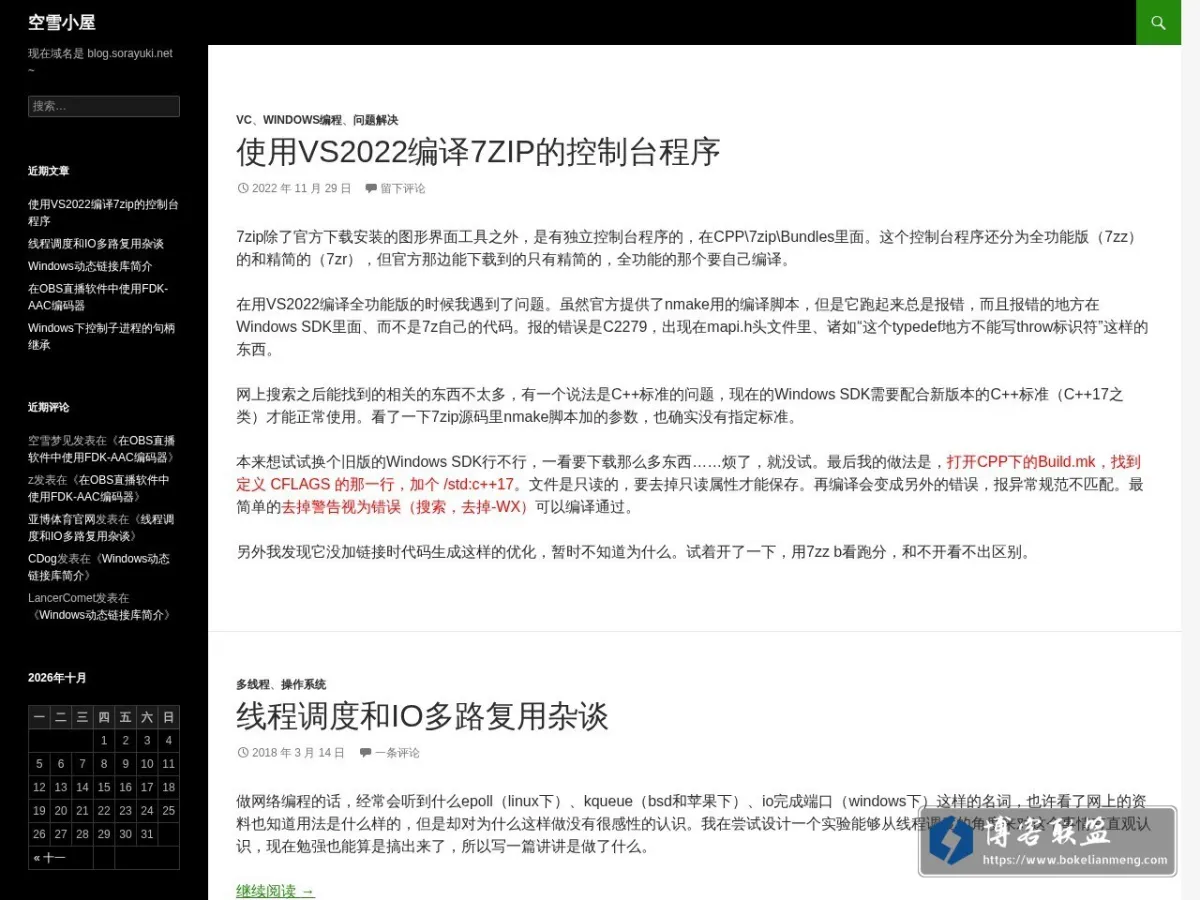Focus the sidebar 搜索 input field
This screenshot has width=1200, height=900.
pyautogui.click(x=104, y=106)
